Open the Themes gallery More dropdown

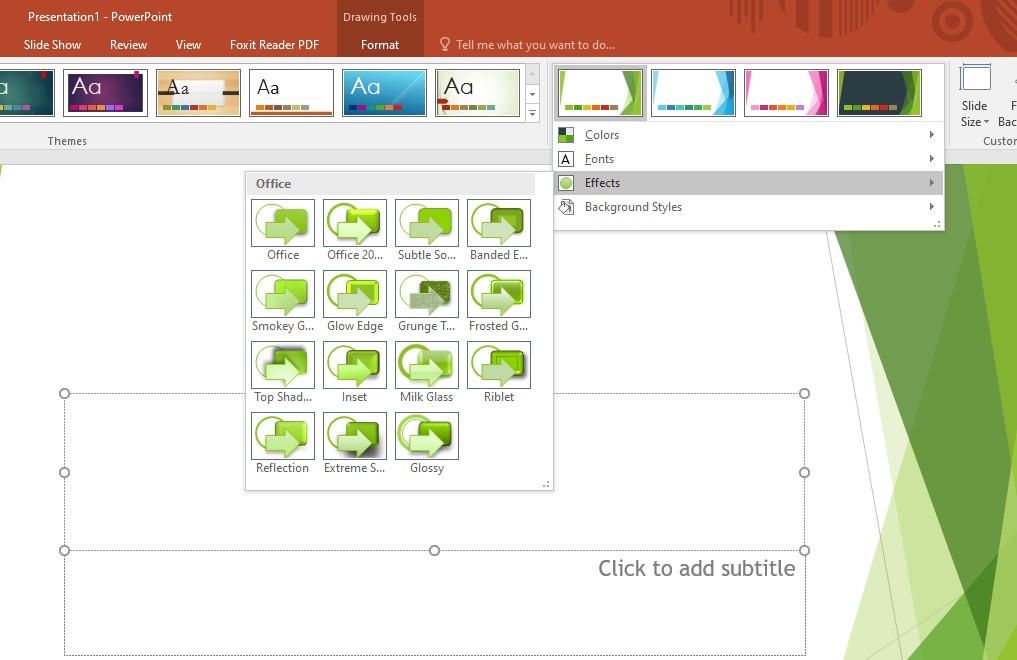click(x=531, y=113)
